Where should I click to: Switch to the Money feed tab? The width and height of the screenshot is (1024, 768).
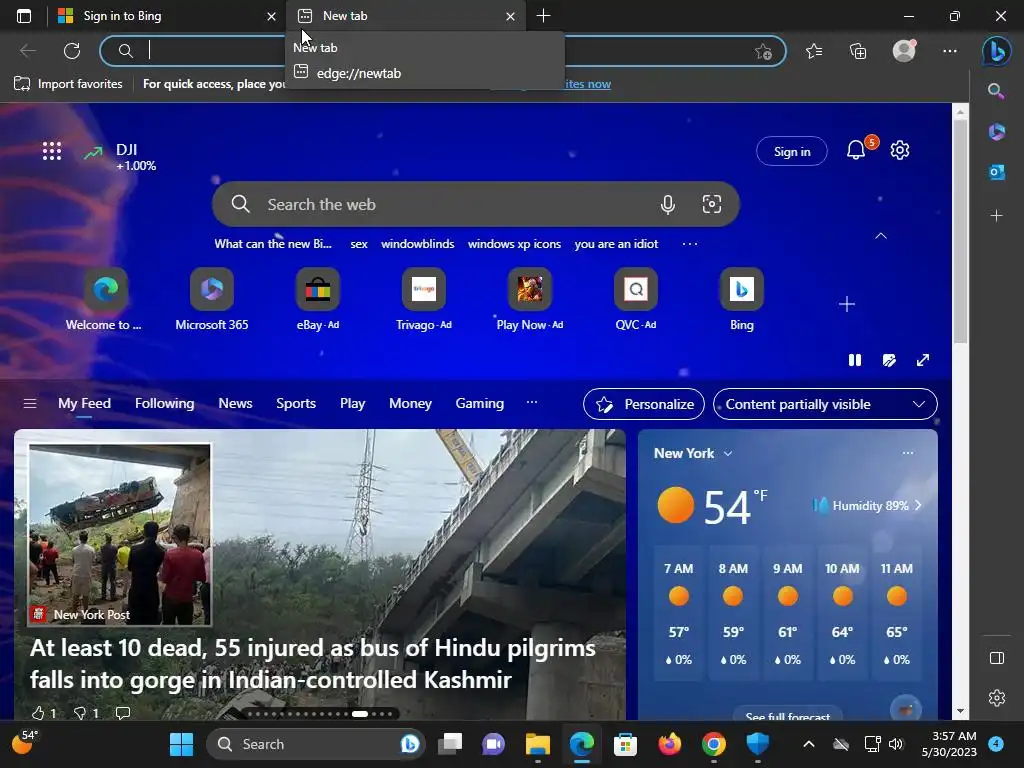coord(410,404)
